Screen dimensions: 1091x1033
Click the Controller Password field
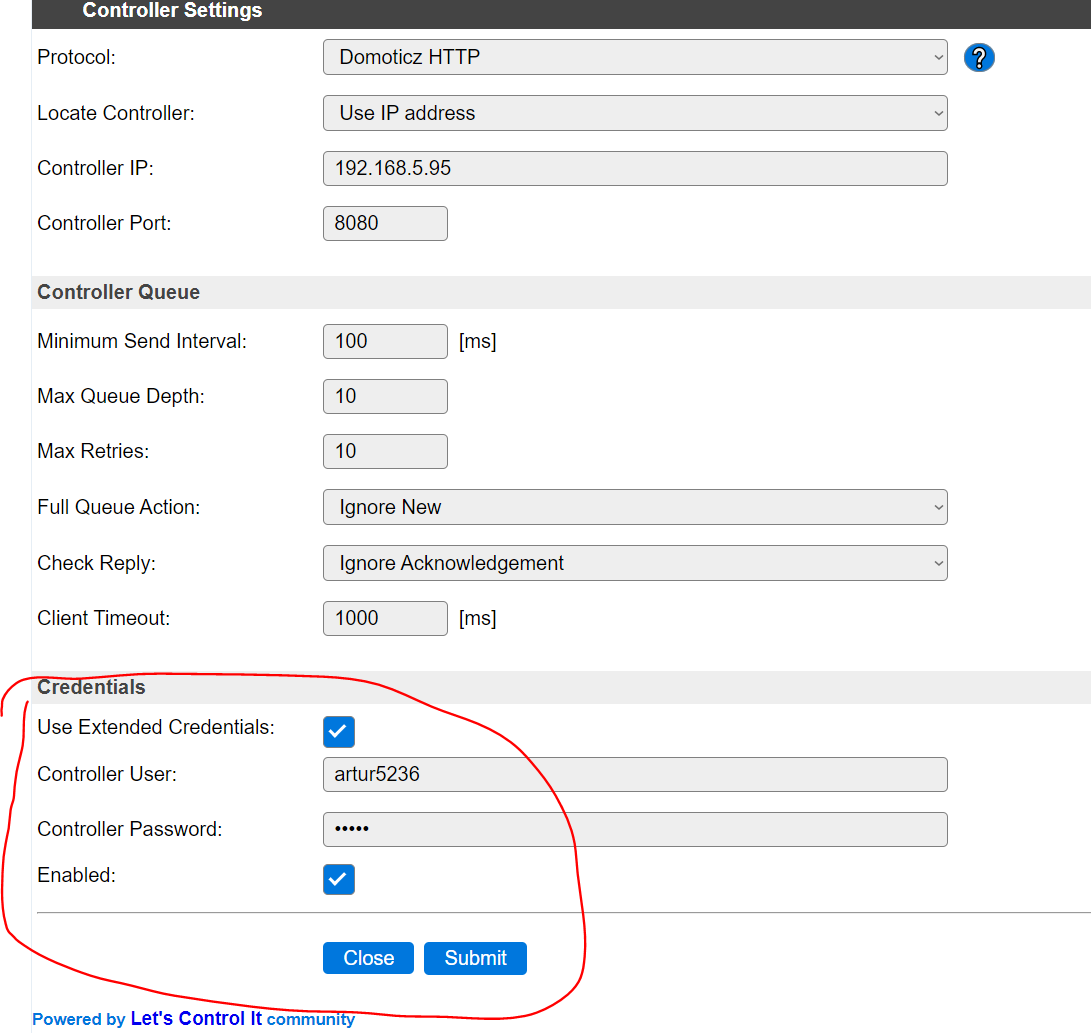click(x=634, y=829)
